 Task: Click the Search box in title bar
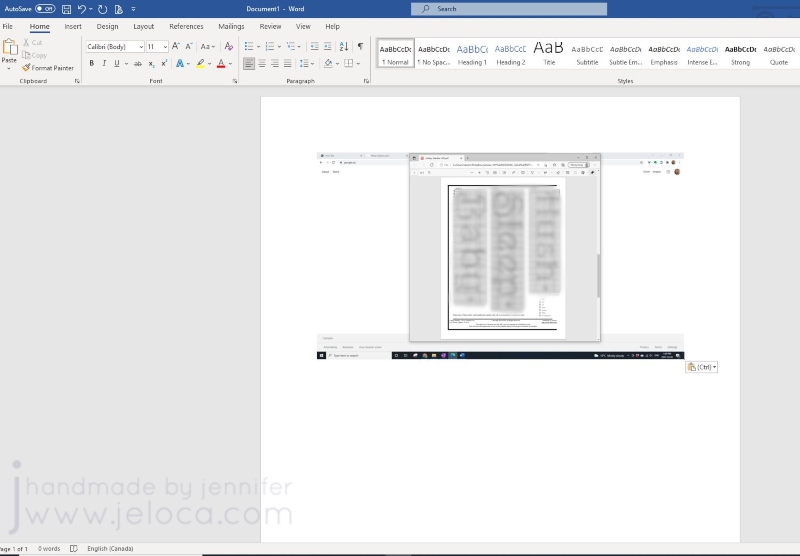point(509,8)
